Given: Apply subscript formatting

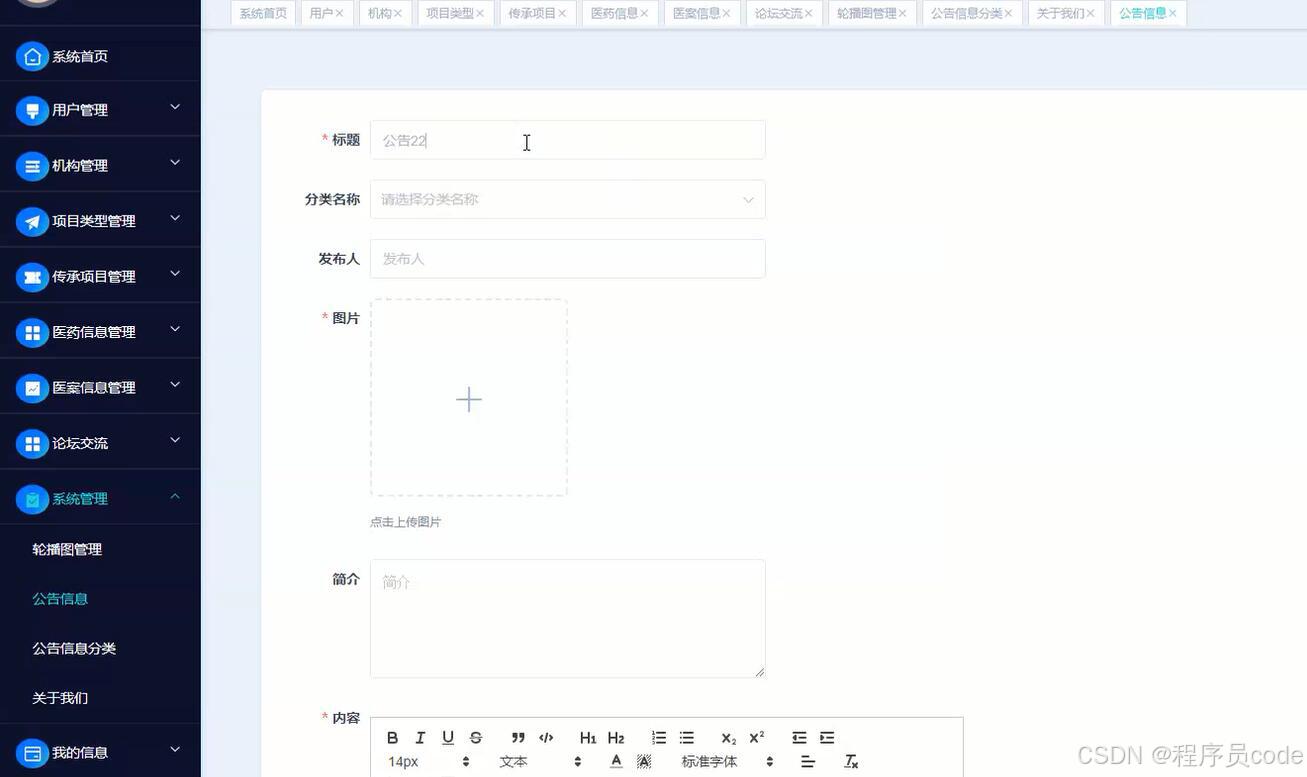Looking at the screenshot, I should (x=729, y=738).
